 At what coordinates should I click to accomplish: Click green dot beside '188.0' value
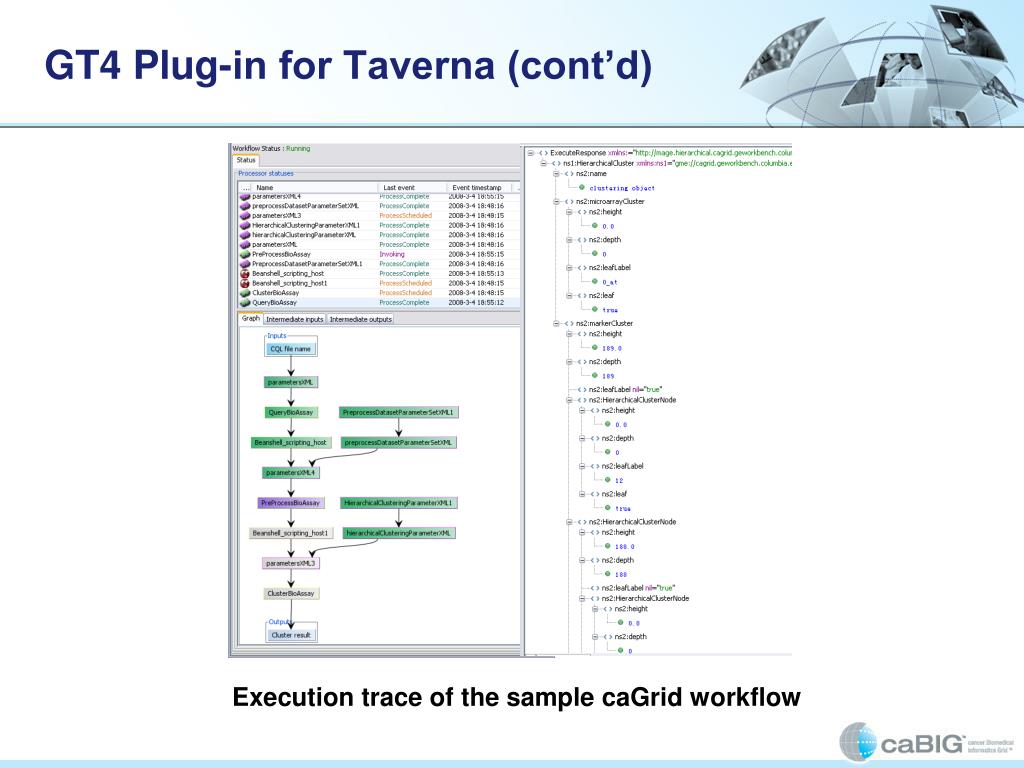(608, 546)
